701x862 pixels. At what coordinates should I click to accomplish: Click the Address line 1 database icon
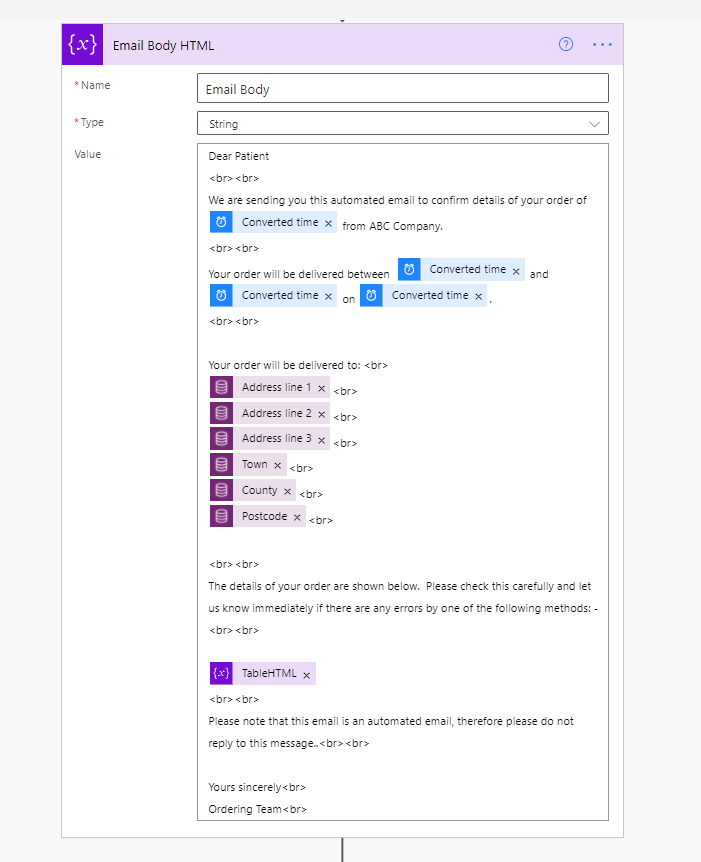(222, 388)
